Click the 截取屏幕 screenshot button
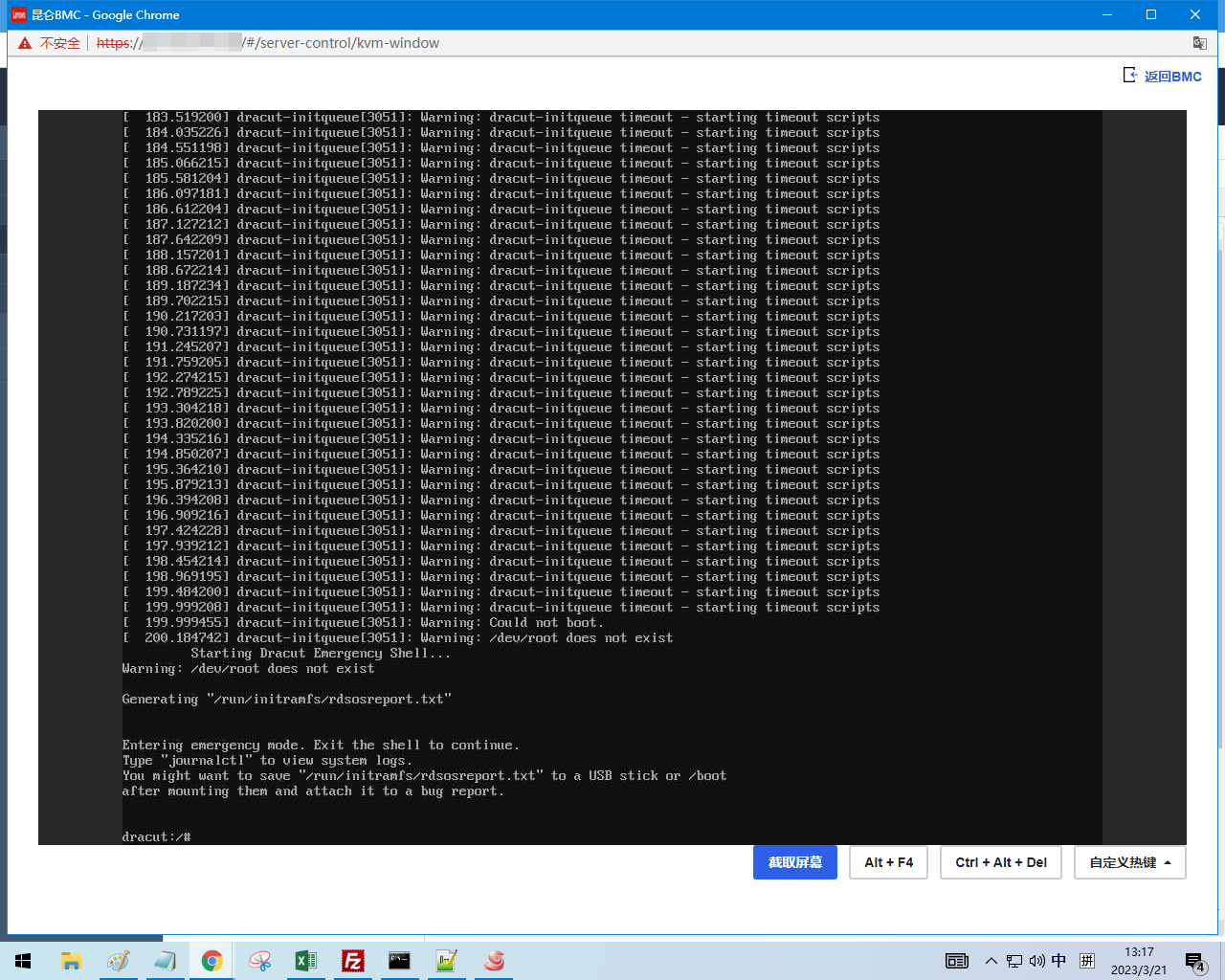Screen dimensions: 1225x980 (794, 862)
